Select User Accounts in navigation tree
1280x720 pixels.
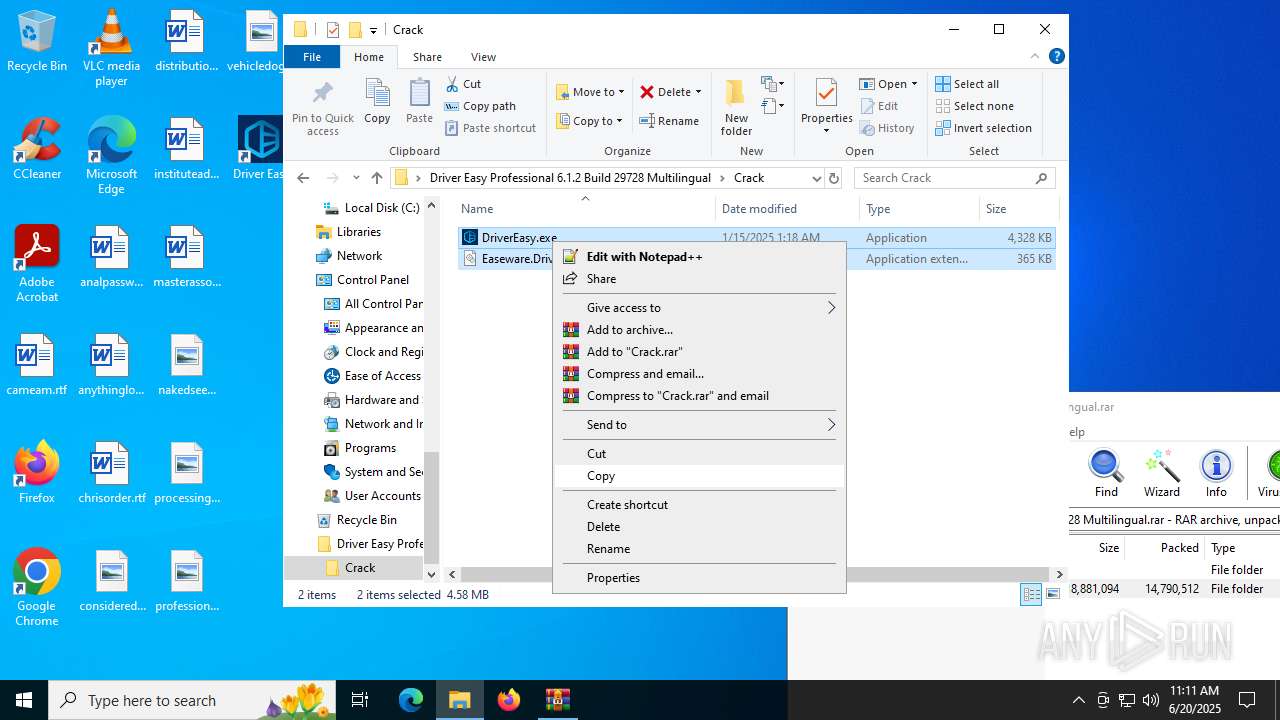tap(382, 496)
